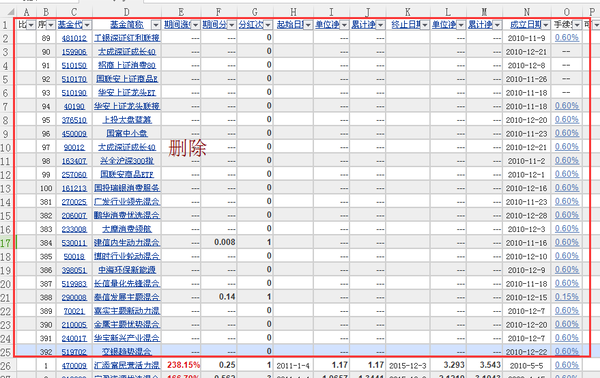Expand the 分红次数 column filter arrow
This screenshot has width=600, height=378.
[268, 25]
